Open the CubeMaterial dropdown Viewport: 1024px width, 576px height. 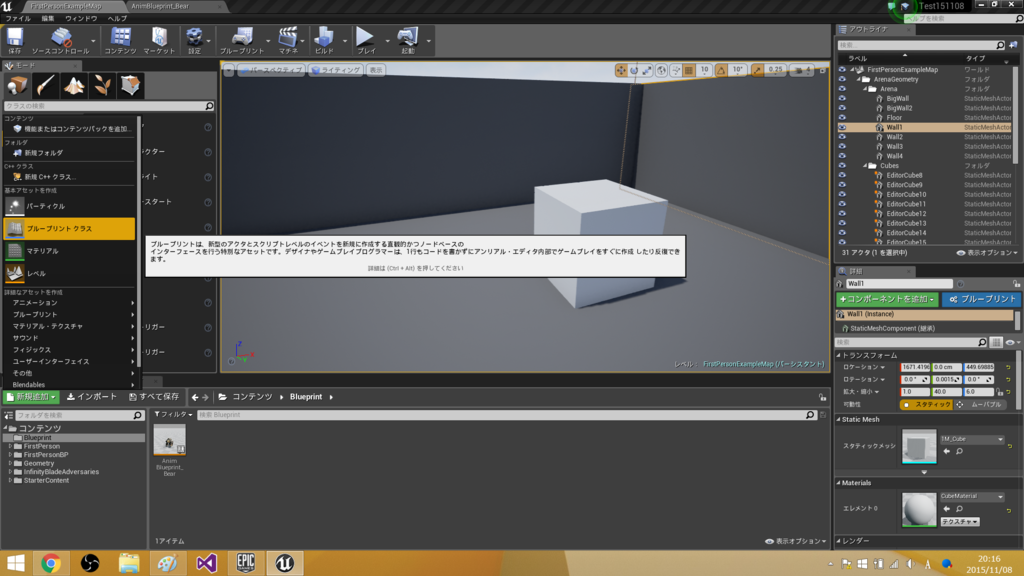972,496
